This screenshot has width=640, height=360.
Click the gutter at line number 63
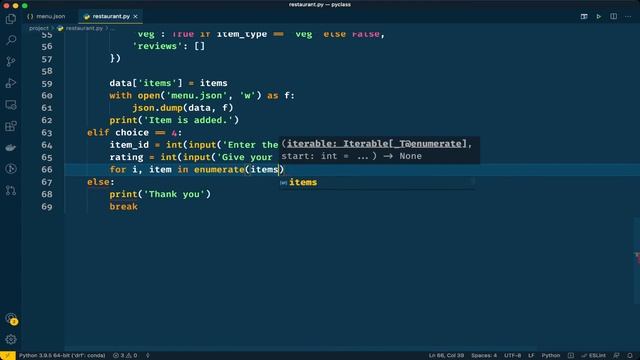[47, 133]
